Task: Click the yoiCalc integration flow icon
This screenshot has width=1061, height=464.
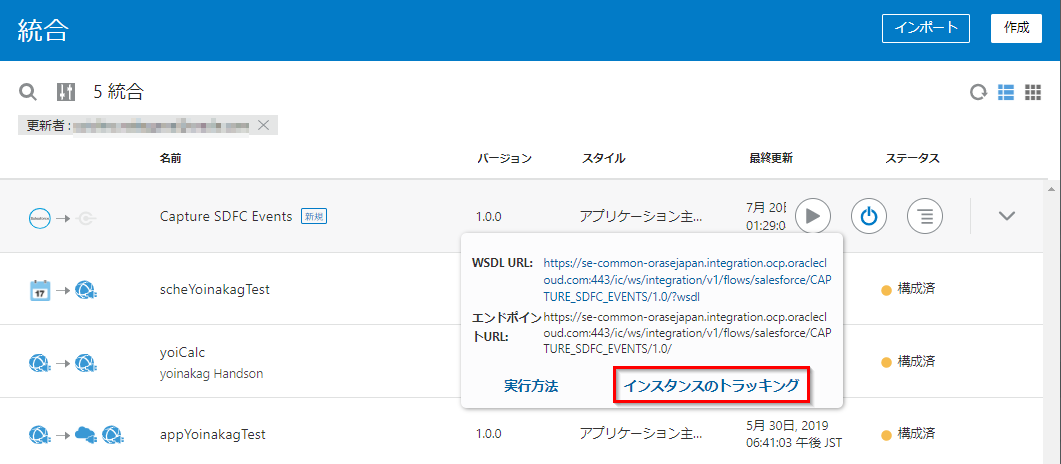Action: (62, 362)
